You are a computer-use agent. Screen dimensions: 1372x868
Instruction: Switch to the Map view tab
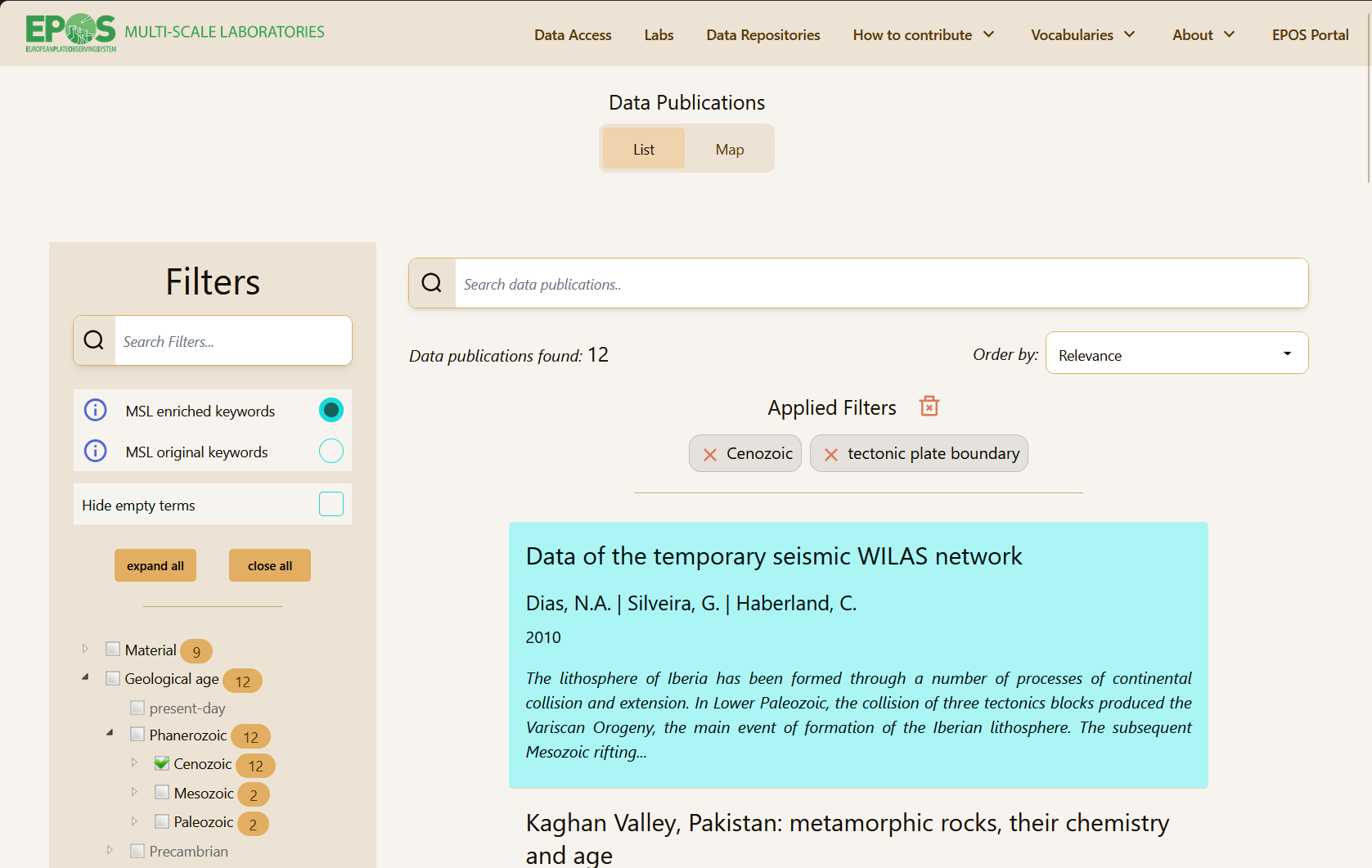point(730,149)
